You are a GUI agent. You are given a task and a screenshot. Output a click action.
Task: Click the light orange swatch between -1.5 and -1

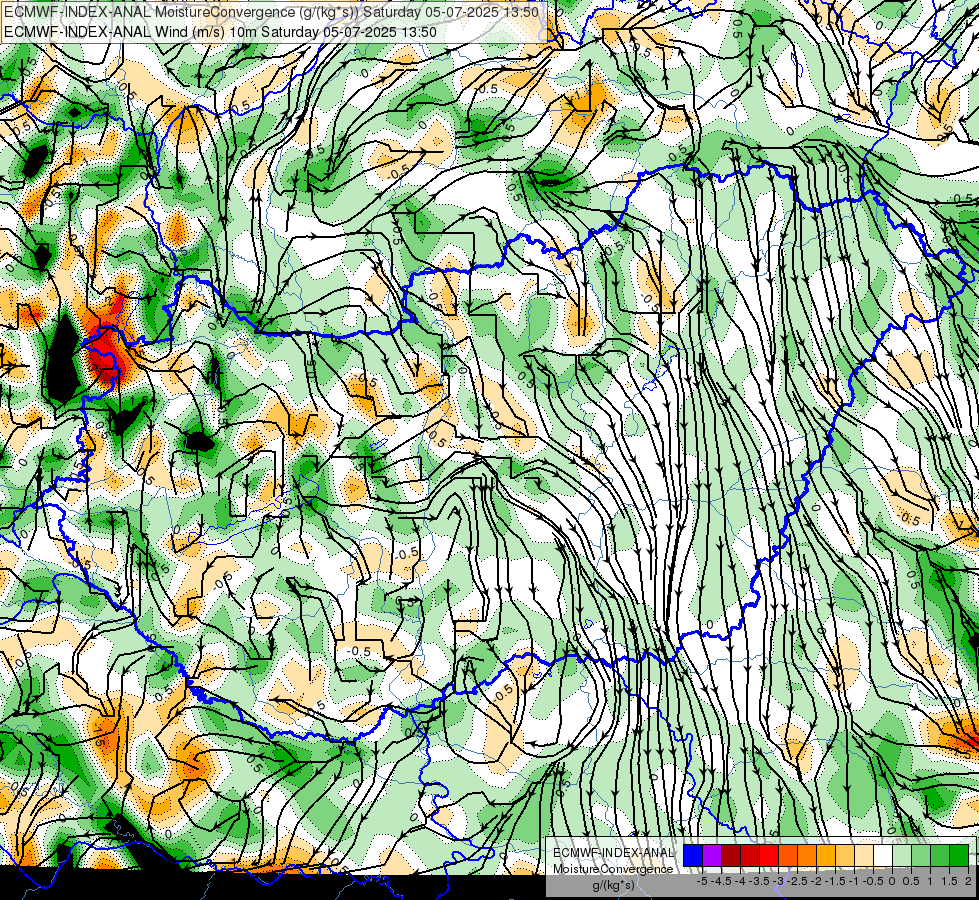pos(845,855)
